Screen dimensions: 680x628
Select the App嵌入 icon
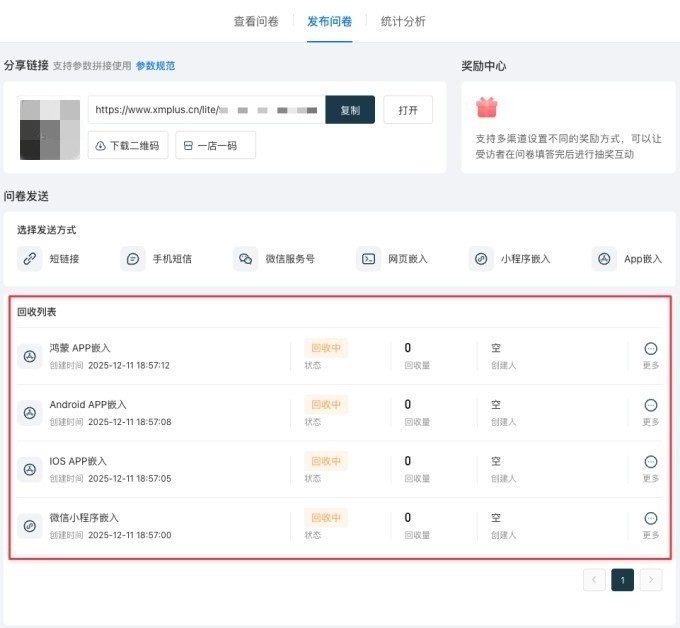coord(604,259)
